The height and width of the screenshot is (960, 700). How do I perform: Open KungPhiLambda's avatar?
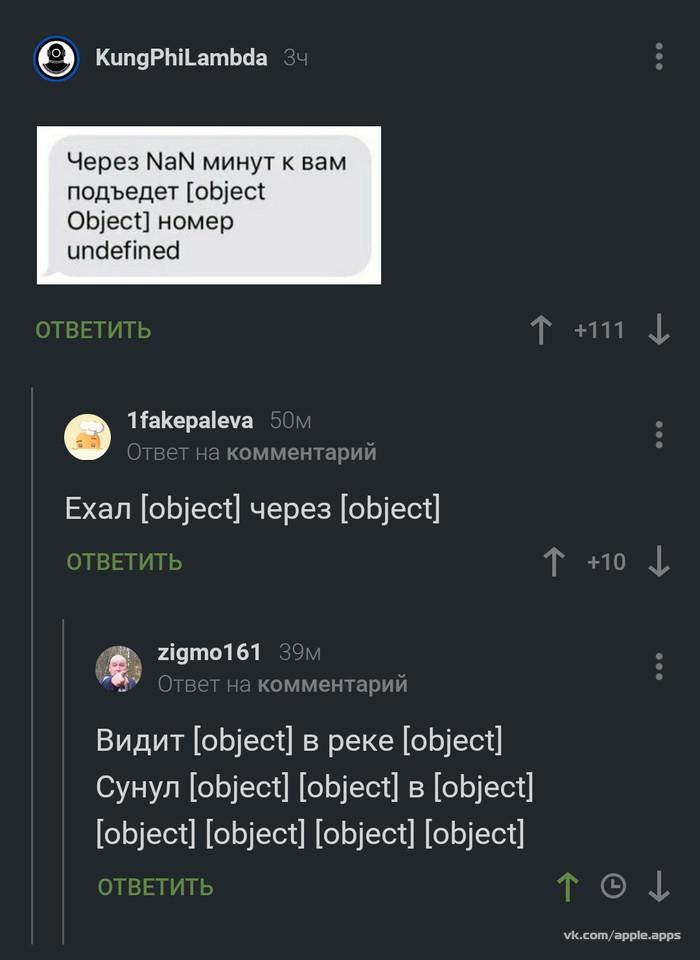pyautogui.click(x=57, y=59)
